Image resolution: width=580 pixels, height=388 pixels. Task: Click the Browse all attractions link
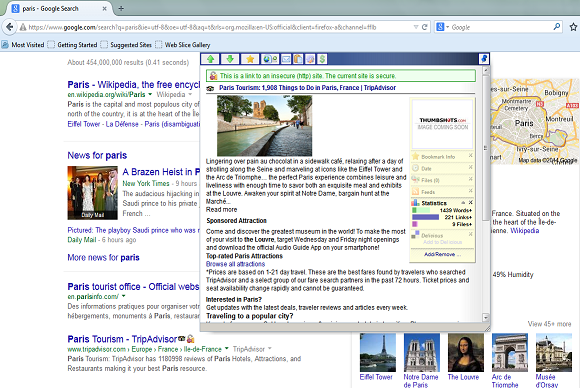[x=235, y=264]
